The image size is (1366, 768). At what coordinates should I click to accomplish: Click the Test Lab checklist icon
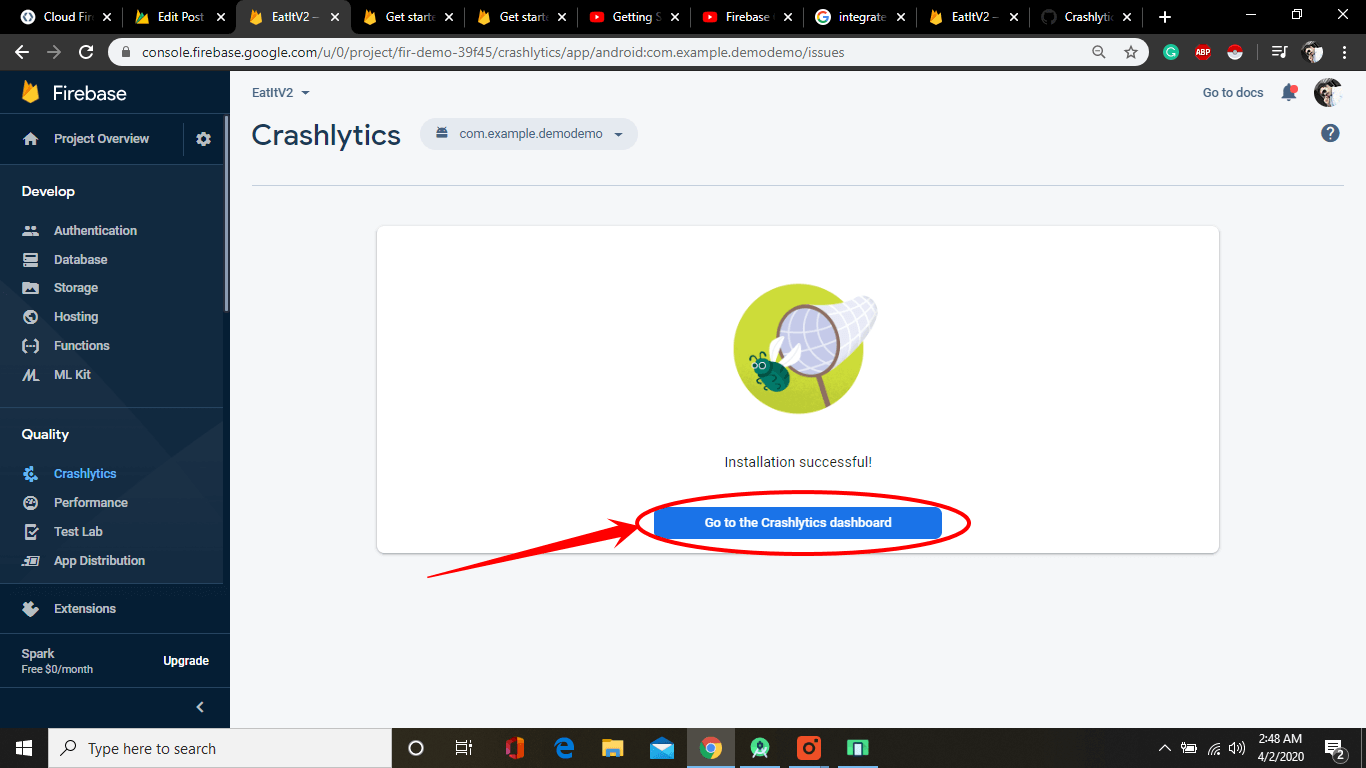[31, 532]
